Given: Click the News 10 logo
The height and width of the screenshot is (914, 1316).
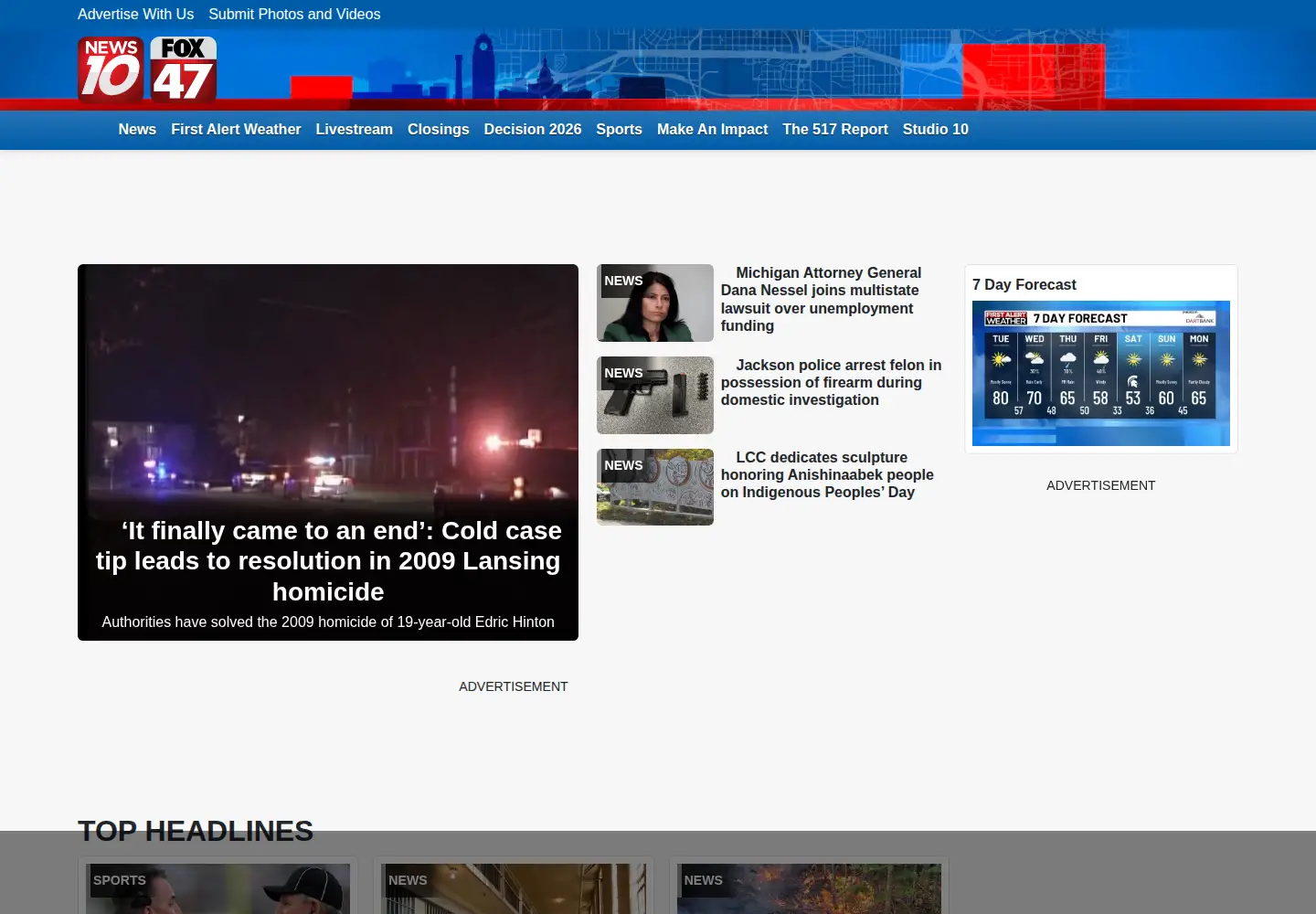Looking at the screenshot, I should point(111,69).
